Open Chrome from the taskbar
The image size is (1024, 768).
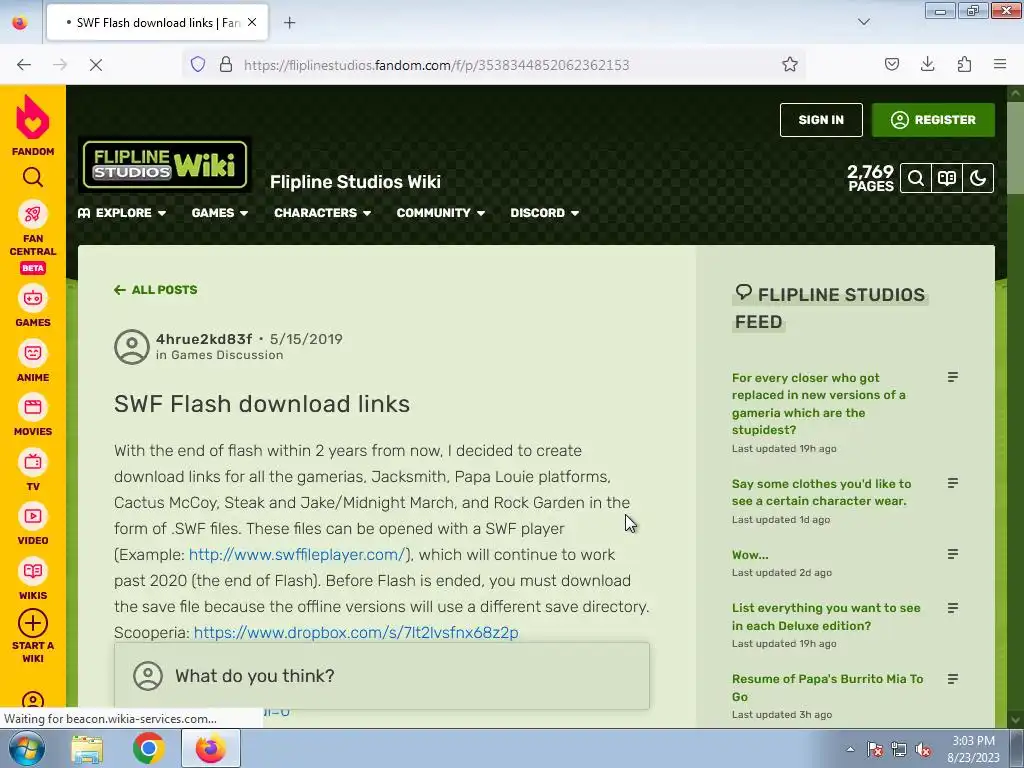(x=149, y=749)
